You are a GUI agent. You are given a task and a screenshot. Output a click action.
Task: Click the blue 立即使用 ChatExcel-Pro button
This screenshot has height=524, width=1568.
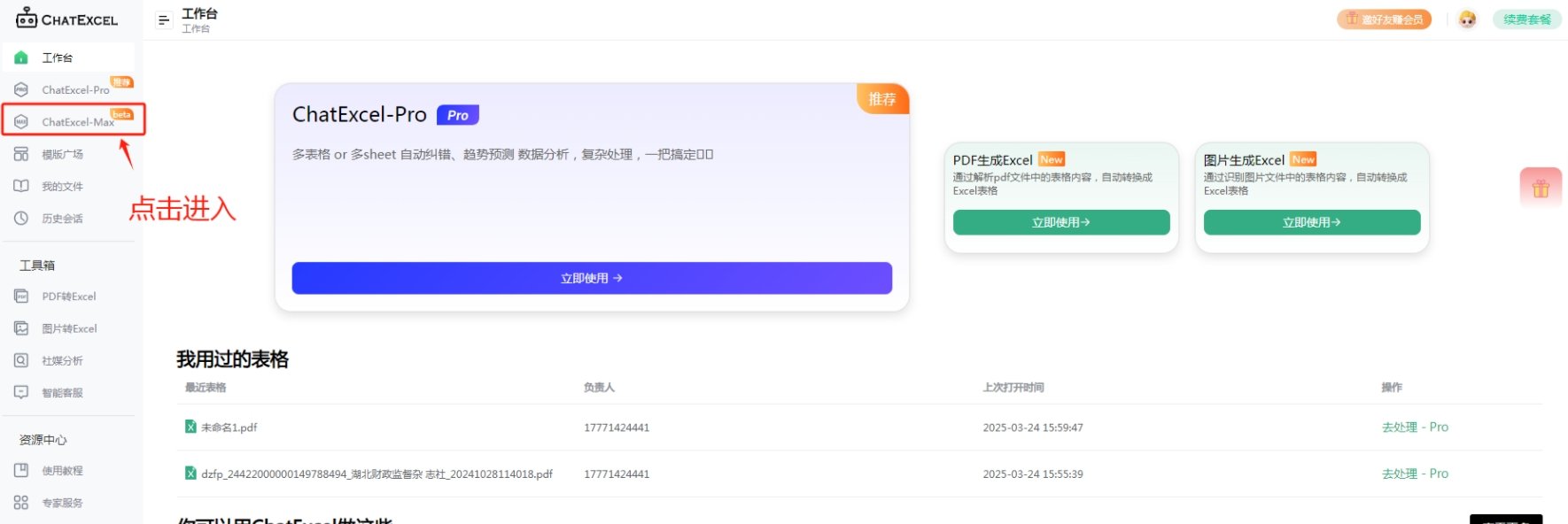[591, 278]
